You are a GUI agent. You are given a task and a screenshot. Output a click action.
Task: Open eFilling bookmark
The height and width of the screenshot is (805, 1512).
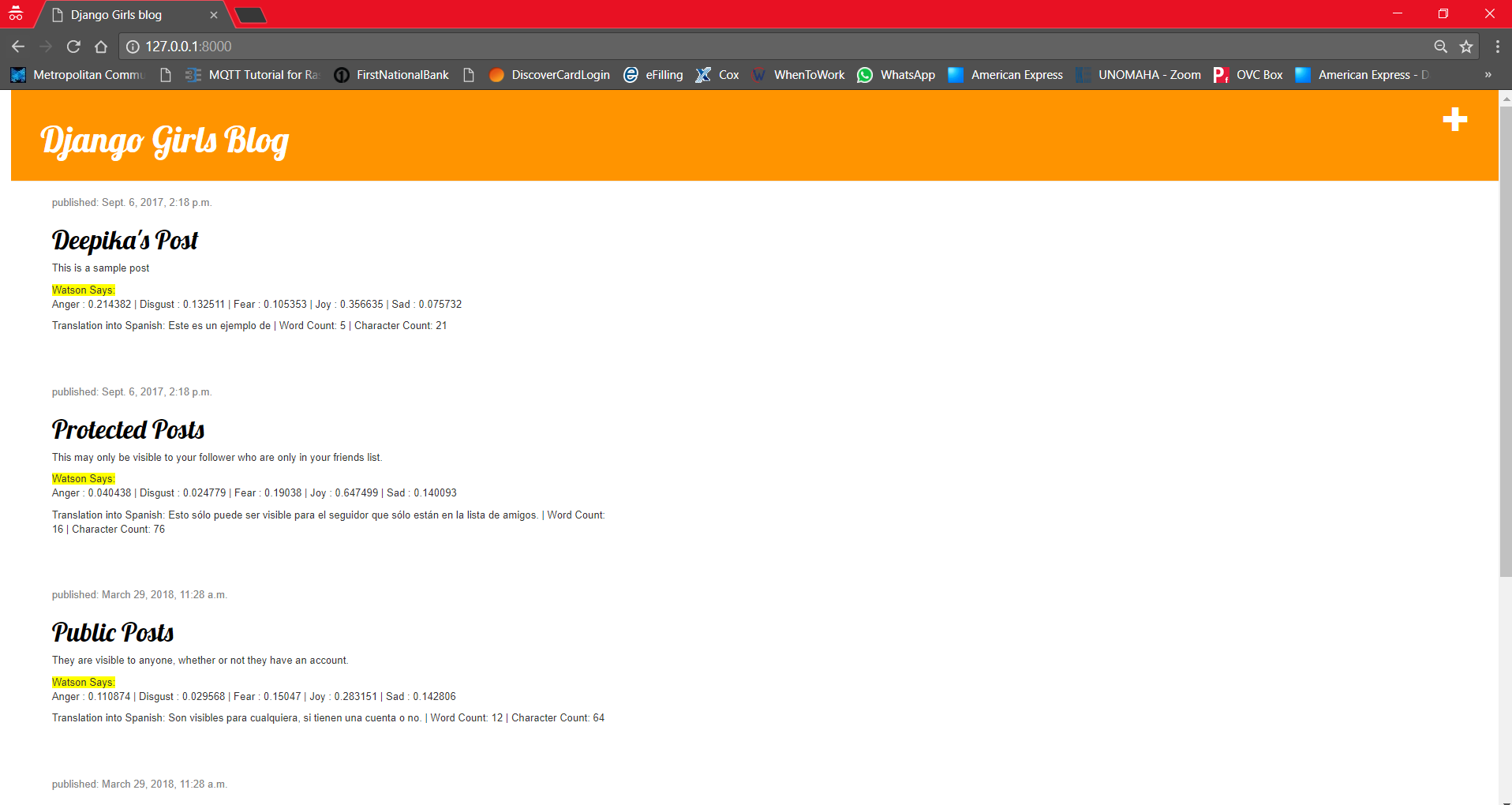tap(653, 75)
